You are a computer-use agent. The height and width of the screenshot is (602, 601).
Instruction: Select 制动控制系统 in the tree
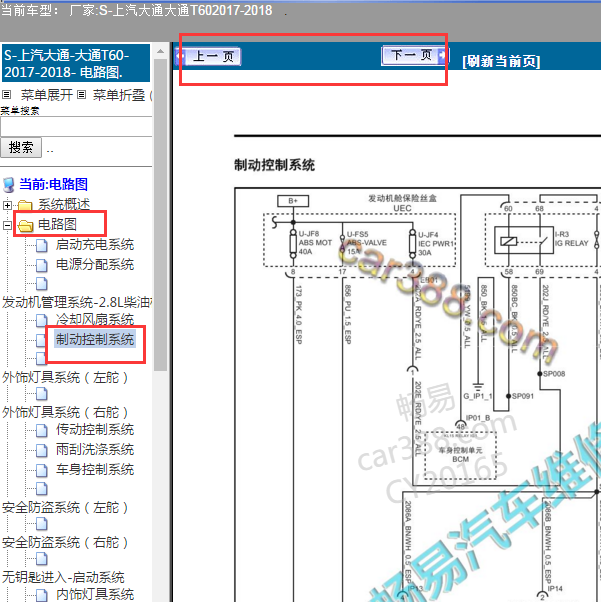[95, 339]
